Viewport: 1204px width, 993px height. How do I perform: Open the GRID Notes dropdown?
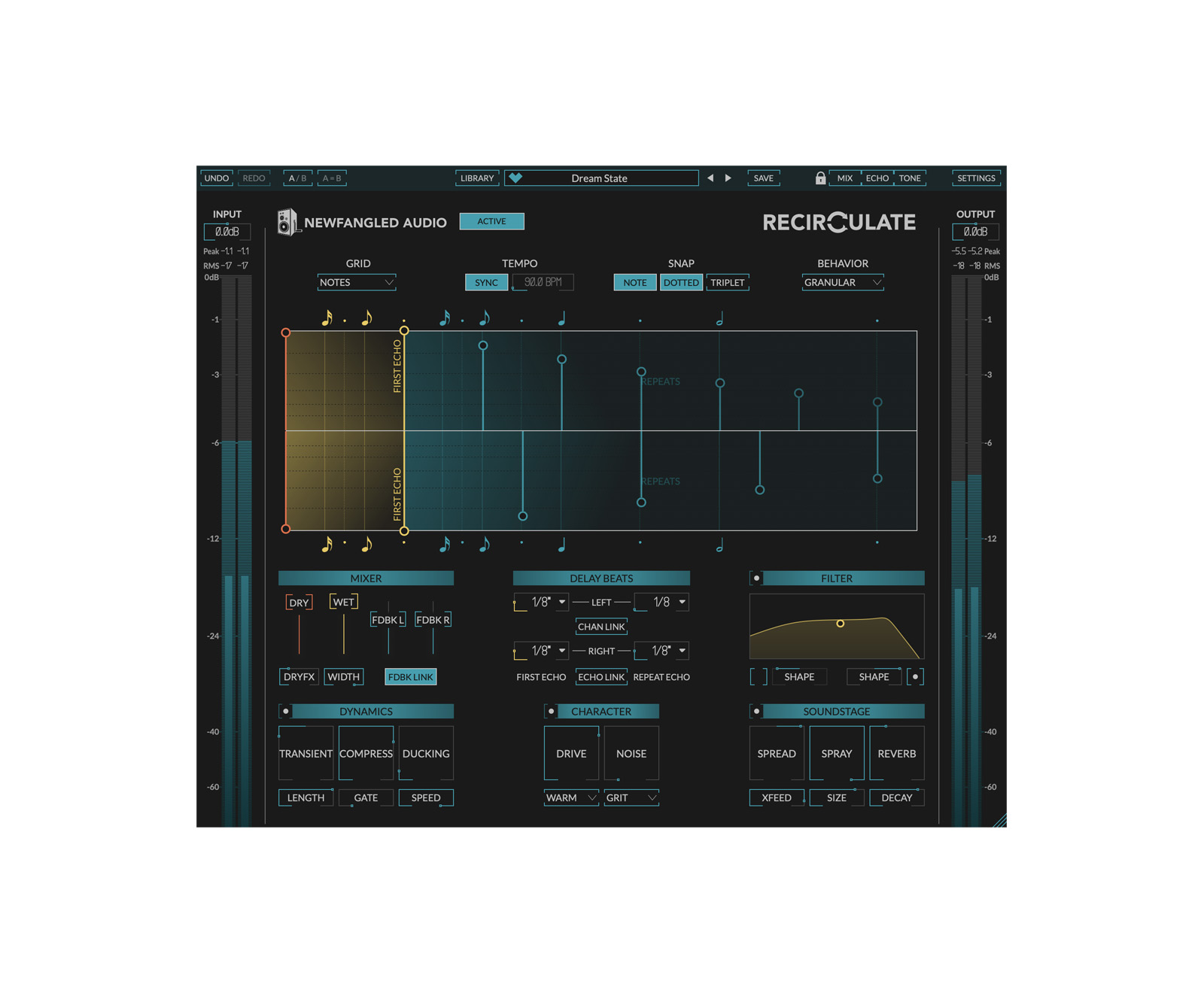pyautogui.click(x=357, y=283)
